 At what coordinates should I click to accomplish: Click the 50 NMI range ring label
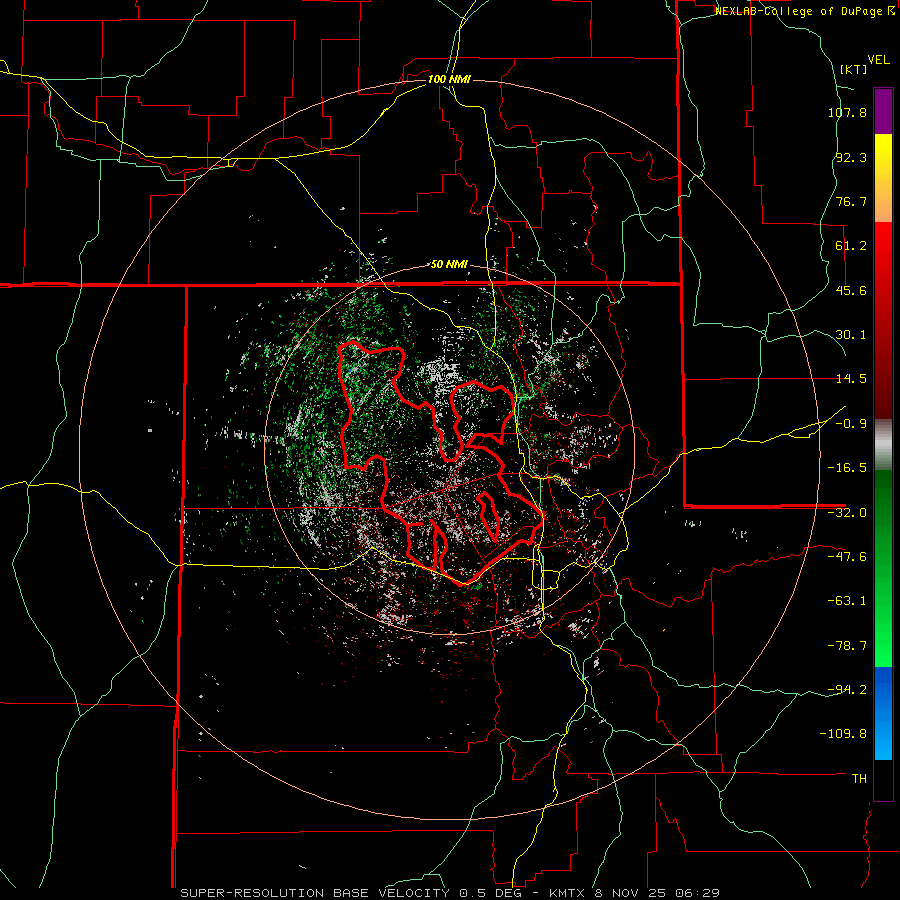click(449, 265)
